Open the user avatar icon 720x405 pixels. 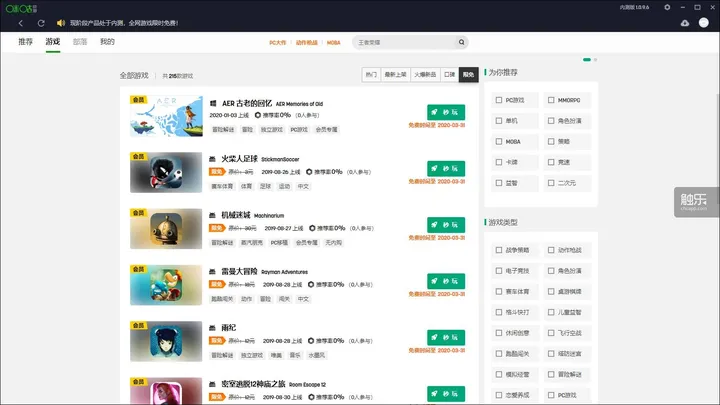tap(703, 22)
